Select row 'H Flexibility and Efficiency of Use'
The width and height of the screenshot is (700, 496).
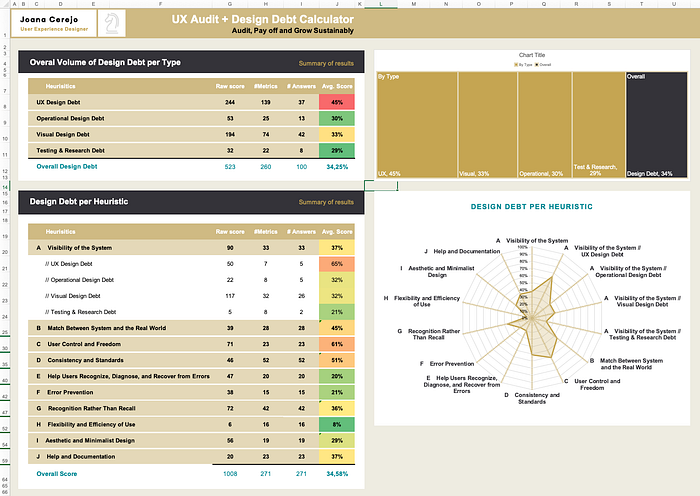[192, 425]
